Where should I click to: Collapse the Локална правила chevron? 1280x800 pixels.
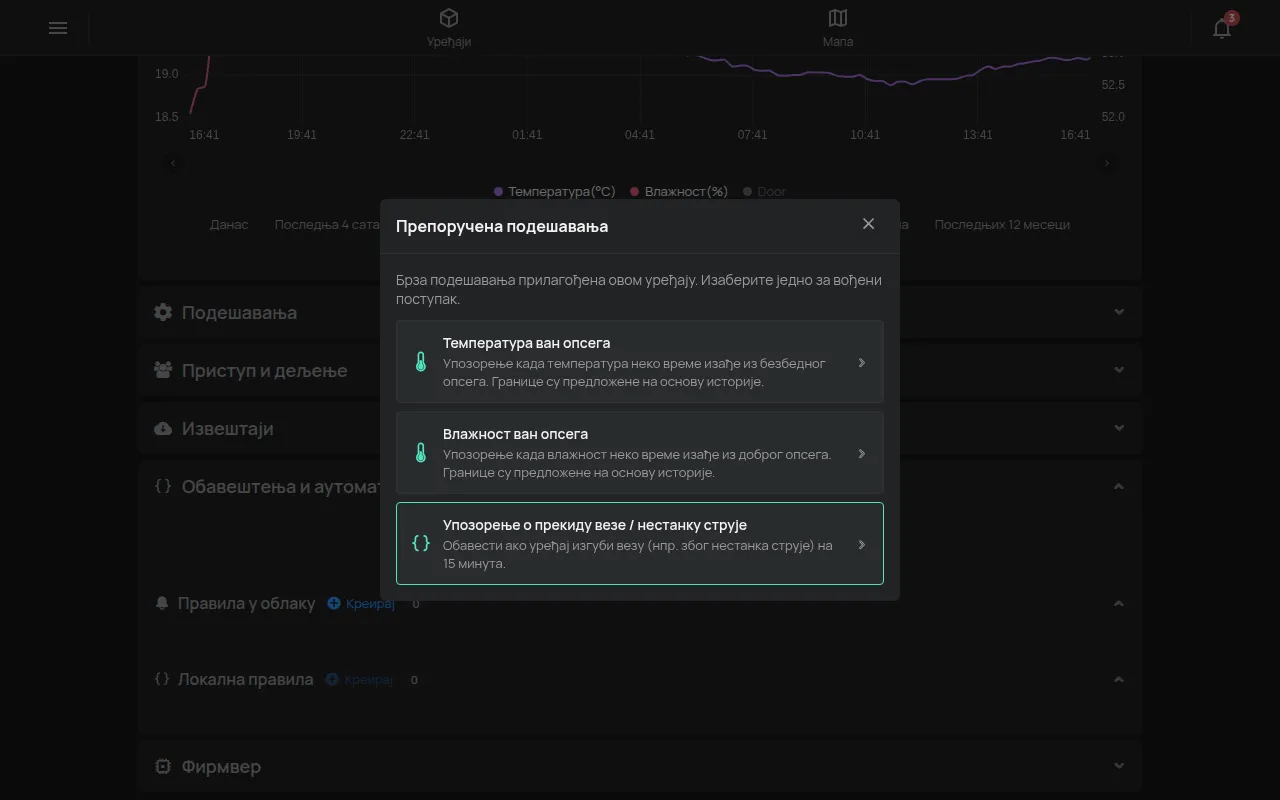click(1119, 679)
